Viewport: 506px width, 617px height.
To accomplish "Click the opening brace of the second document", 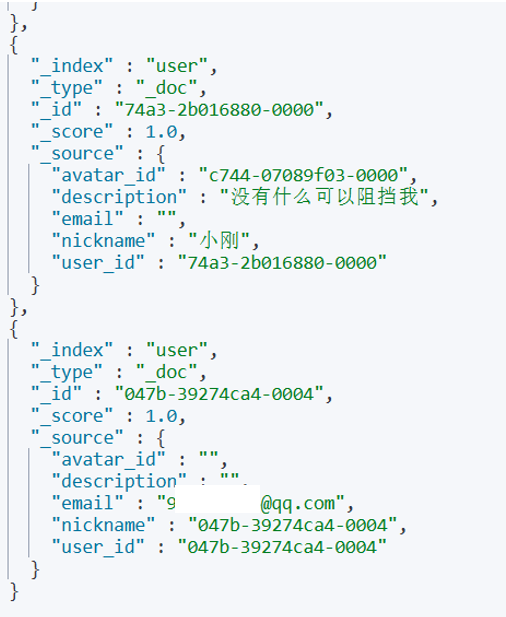I will click(14, 329).
